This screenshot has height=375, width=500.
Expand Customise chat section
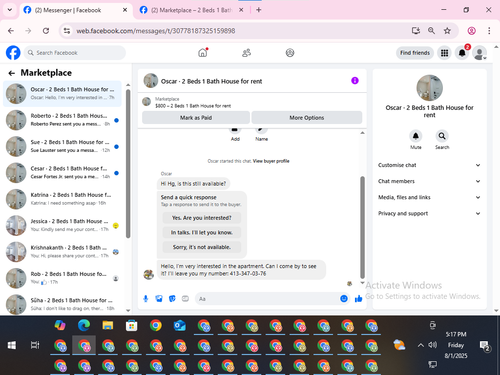click(429, 165)
